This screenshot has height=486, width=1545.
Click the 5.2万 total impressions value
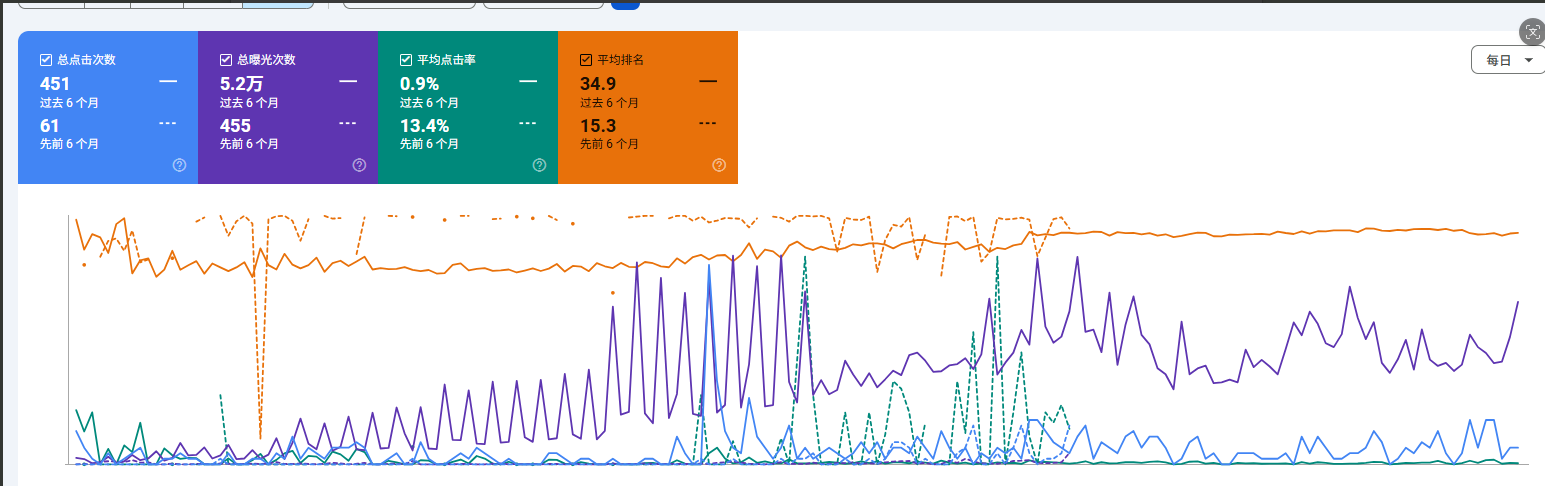coord(241,84)
